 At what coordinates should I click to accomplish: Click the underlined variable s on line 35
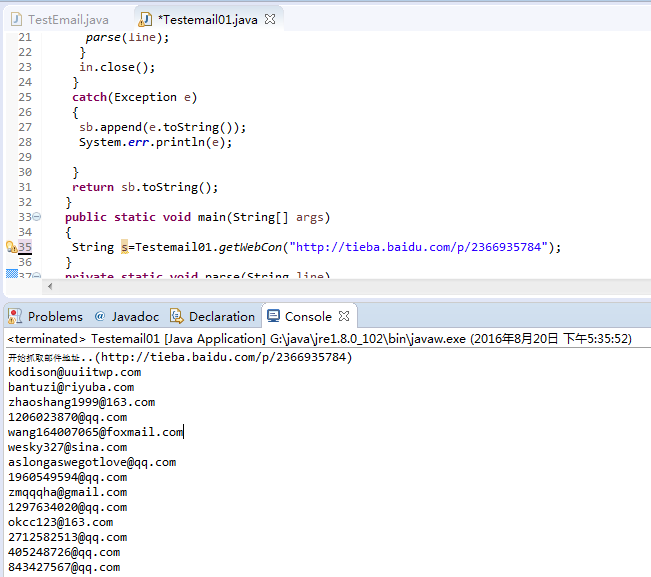point(124,247)
